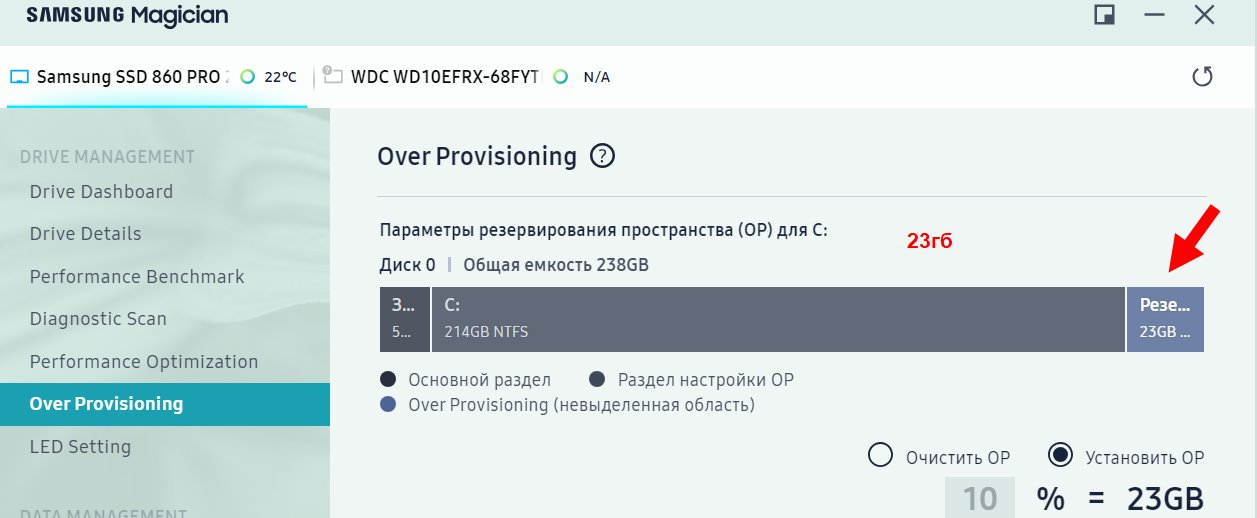Image resolution: width=1257 pixels, height=518 pixels.
Task: Minimize the Samsung Magician window
Action: point(1155,15)
